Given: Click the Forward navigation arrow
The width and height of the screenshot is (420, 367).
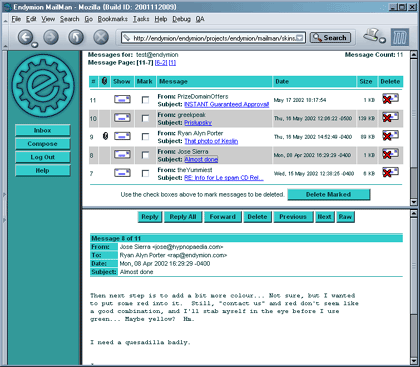Looking at the screenshot, I should pos(51,37).
